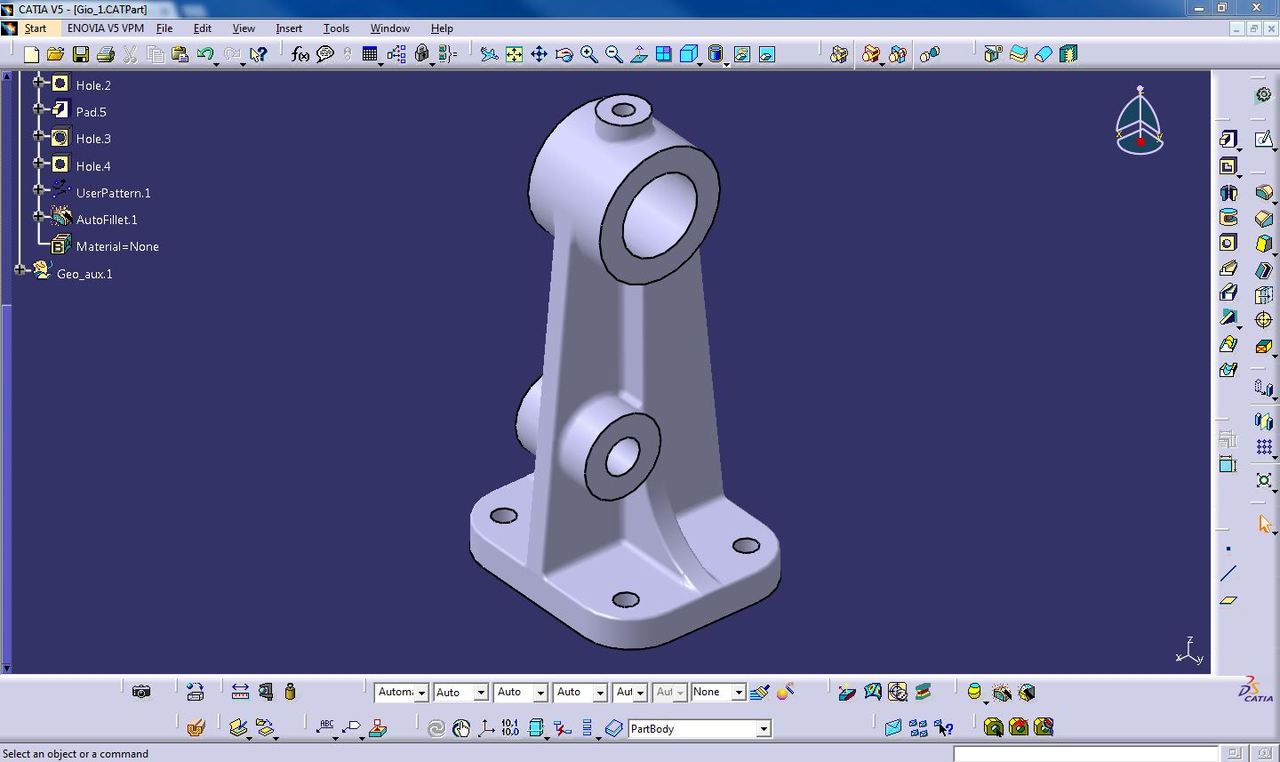This screenshot has height=762, width=1280.
Task: Open the Help menu
Action: pyautogui.click(x=442, y=28)
